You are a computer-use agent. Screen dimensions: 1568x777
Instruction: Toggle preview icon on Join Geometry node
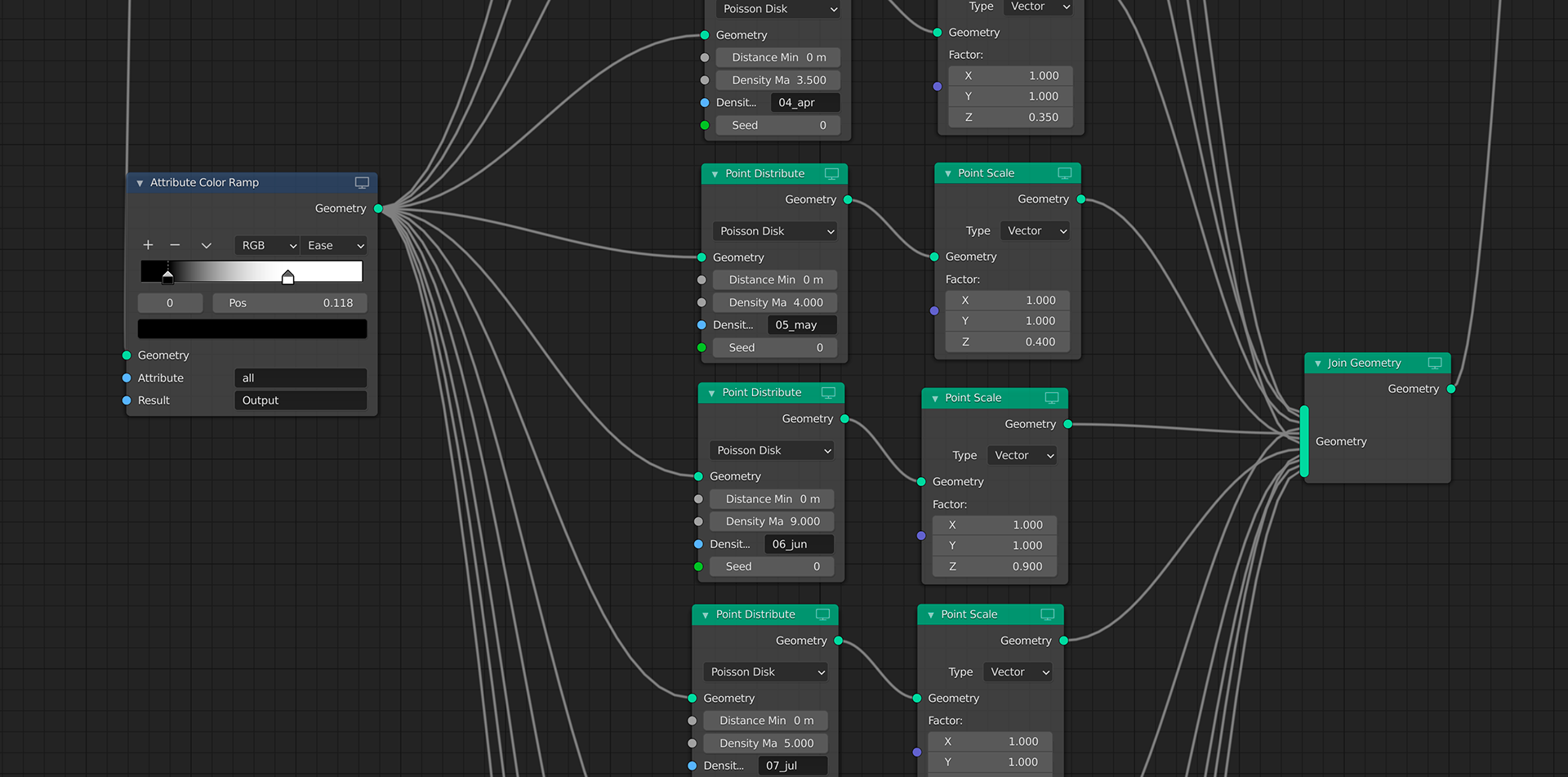pos(1435,363)
